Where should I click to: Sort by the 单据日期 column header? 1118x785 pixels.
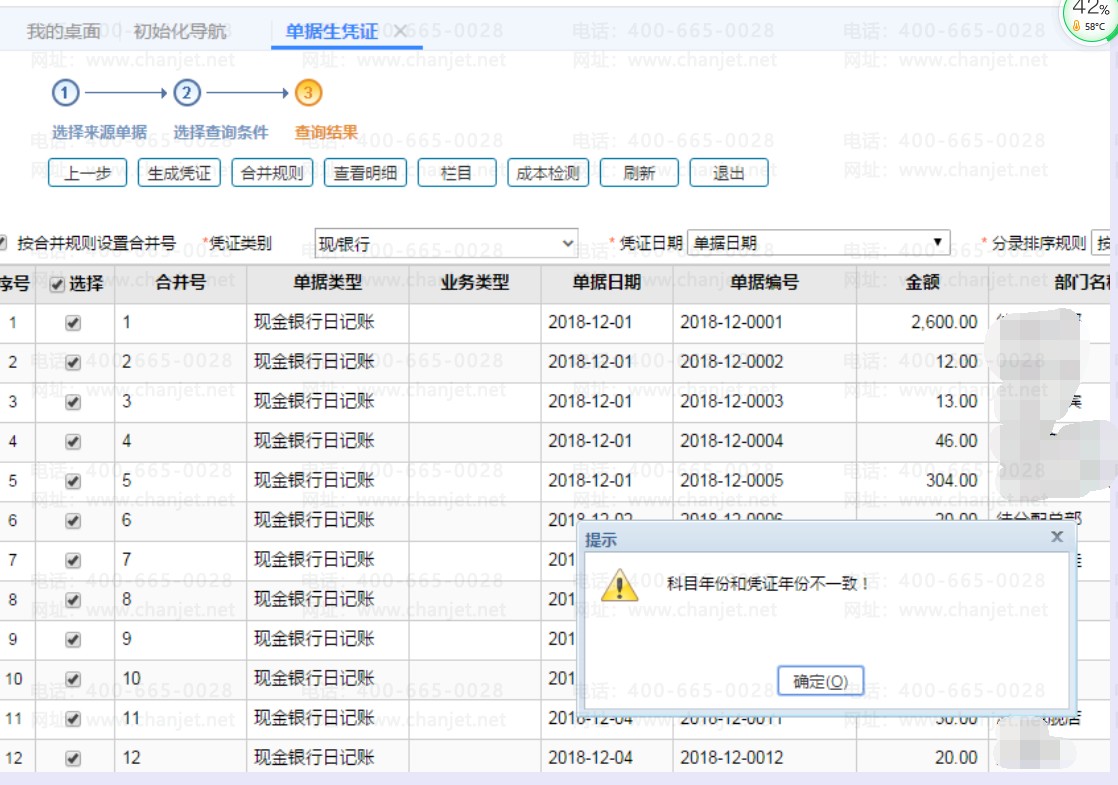(x=607, y=283)
